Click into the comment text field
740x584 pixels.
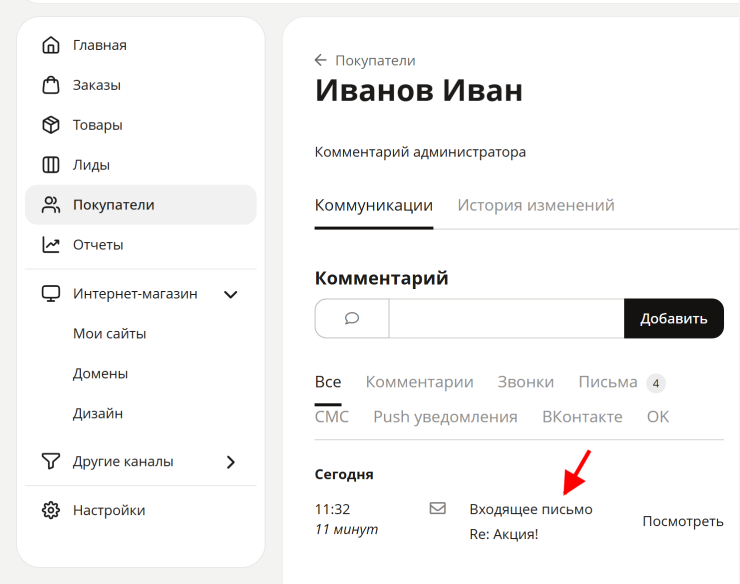[x=506, y=318]
